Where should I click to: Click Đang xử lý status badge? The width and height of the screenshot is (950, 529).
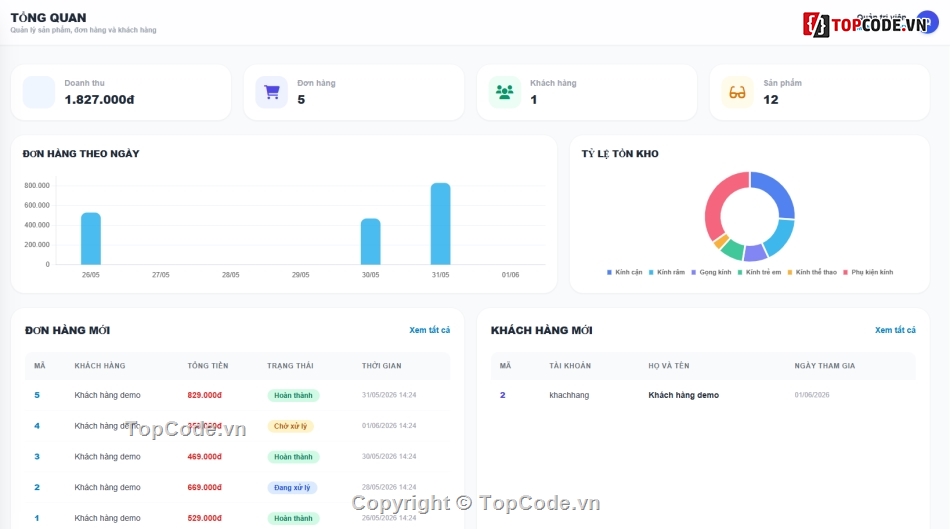(292, 488)
